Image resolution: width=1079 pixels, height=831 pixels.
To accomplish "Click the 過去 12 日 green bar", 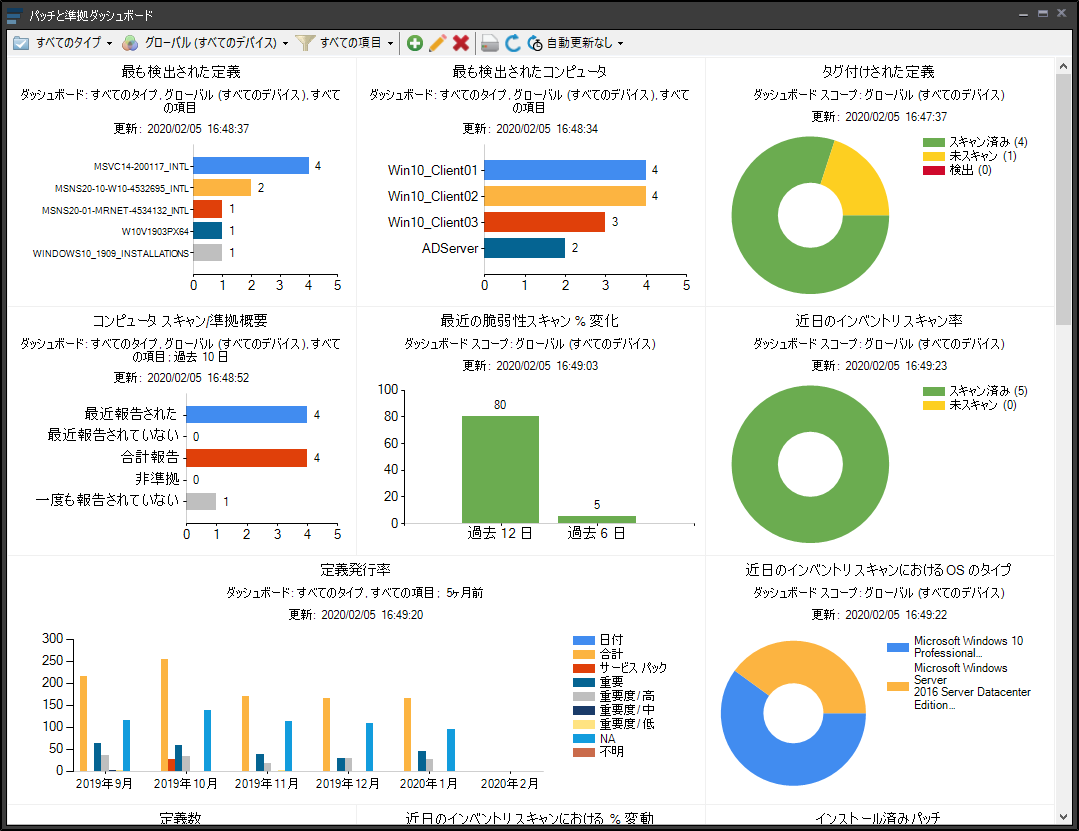I will [x=500, y=469].
